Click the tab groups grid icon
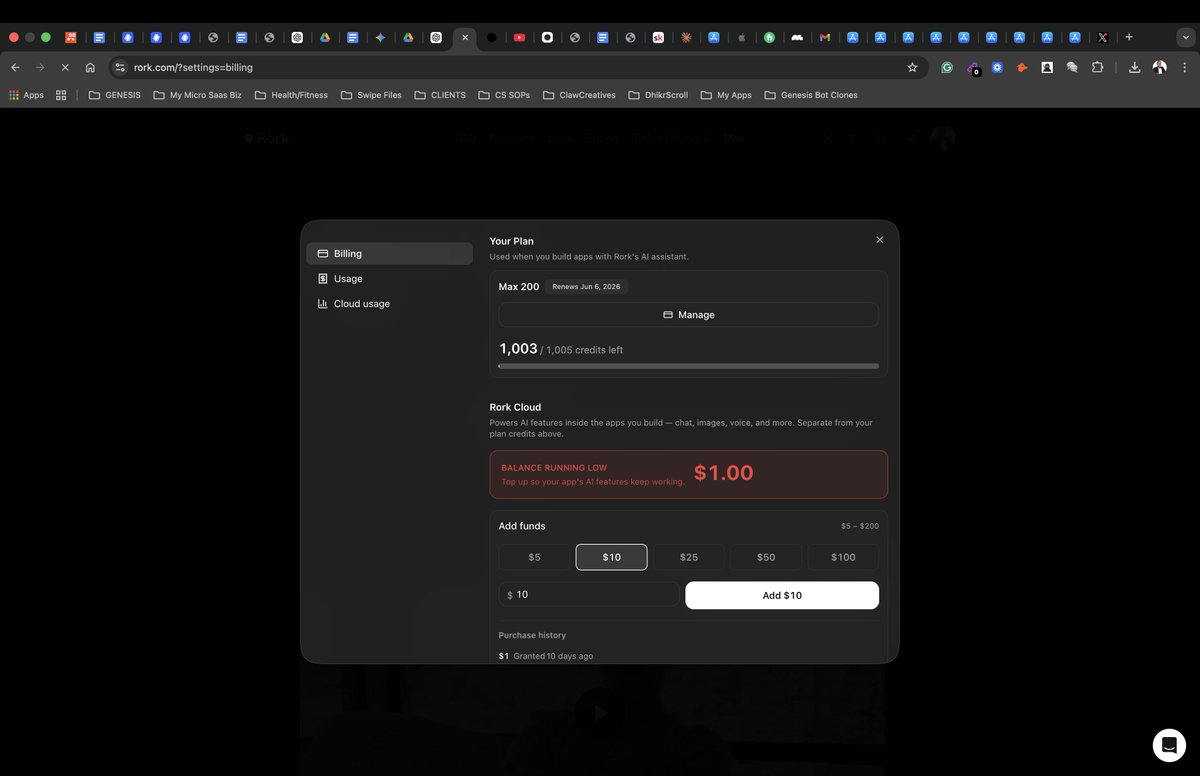The height and width of the screenshot is (776, 1200). (x=61, y=95)
